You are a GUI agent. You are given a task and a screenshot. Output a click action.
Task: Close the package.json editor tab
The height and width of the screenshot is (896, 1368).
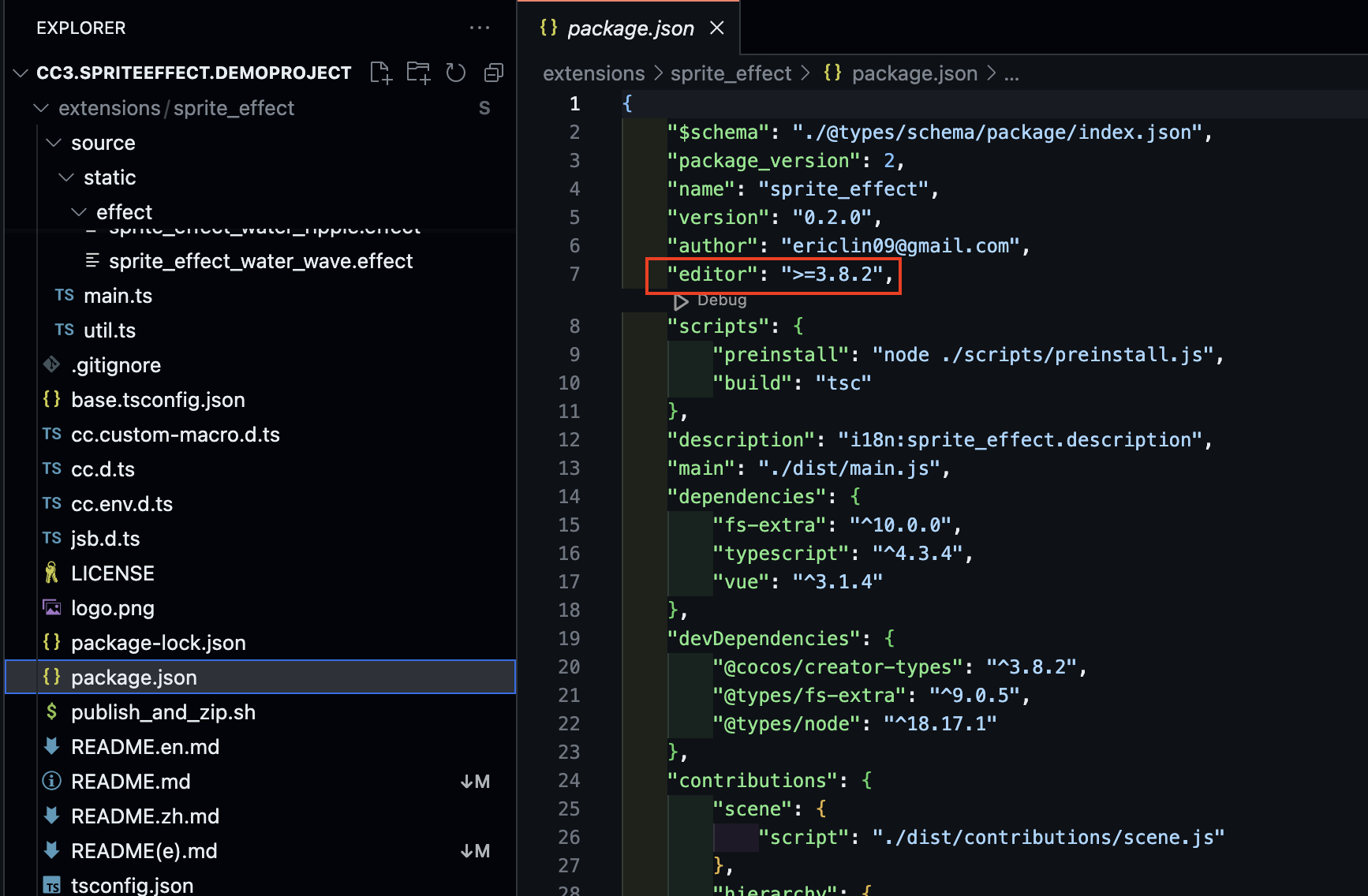tap(716, 28)
